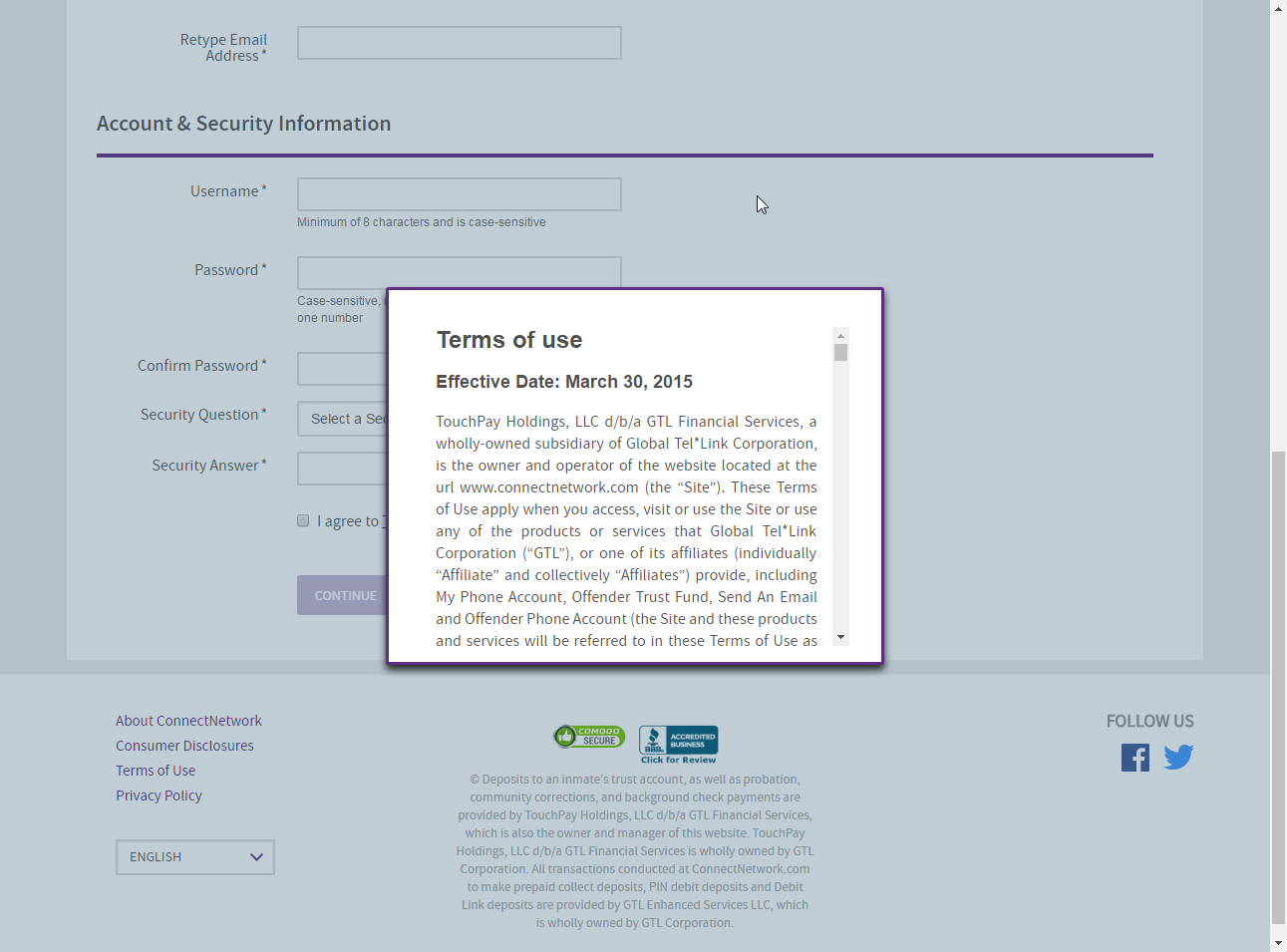Screen dimensions: 1287x952
Task: Click the 'Terms of use' popup heading
Action: click(509, 340)
